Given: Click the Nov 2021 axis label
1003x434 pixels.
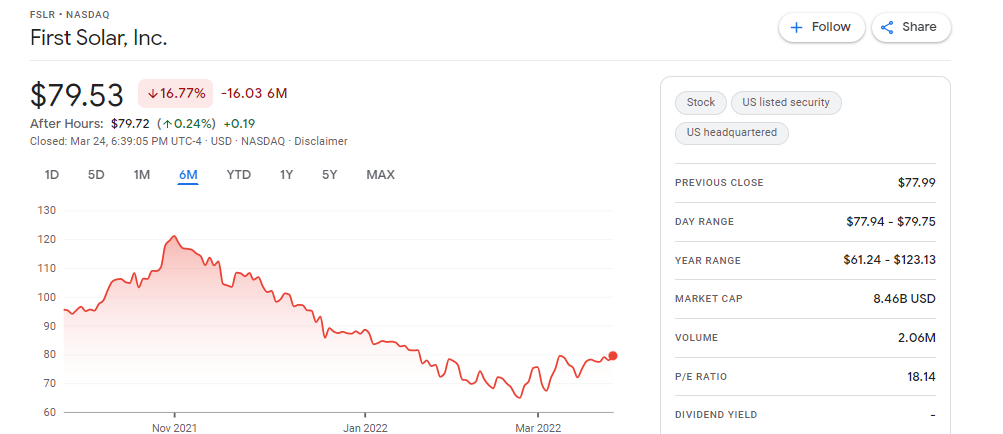Looking at the screenshot, I should (x=175, y=428).
